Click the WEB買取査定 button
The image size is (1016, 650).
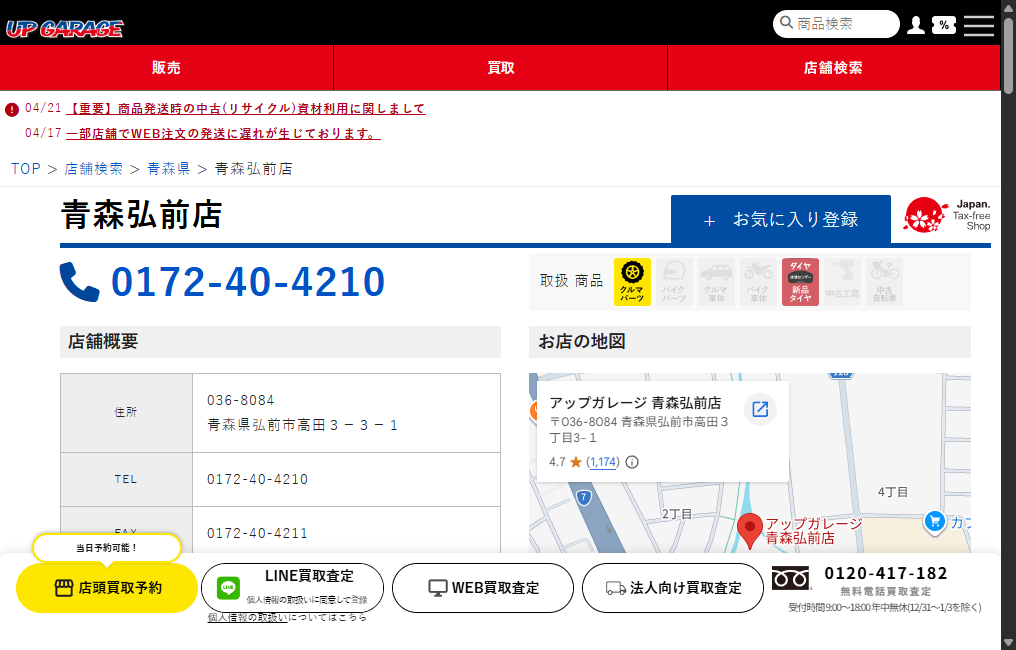(x=483, y=588)
